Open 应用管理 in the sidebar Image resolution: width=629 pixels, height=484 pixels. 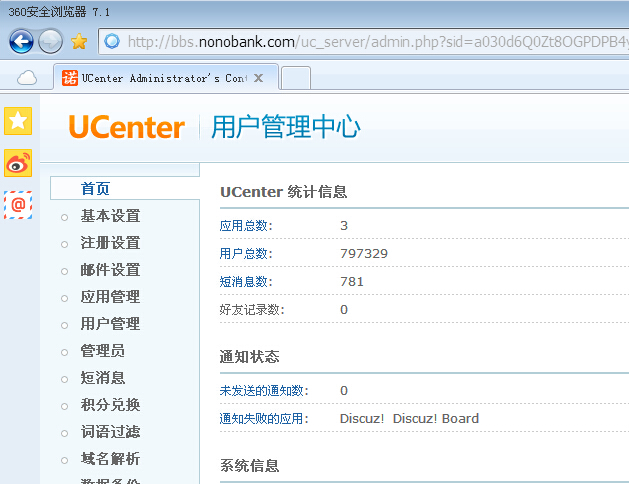pos(110,297)
